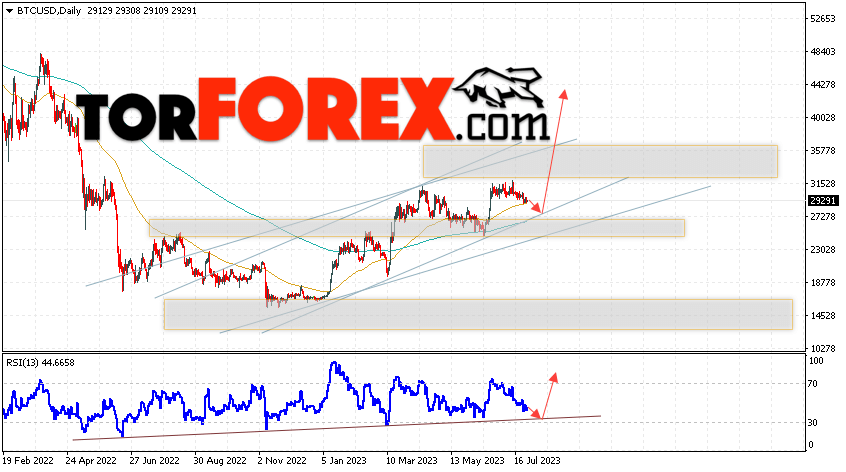This screenshot has width=846, height=472.
Task: Click the 24 Apr 2022 date label
Action: (x=91, y=461)
